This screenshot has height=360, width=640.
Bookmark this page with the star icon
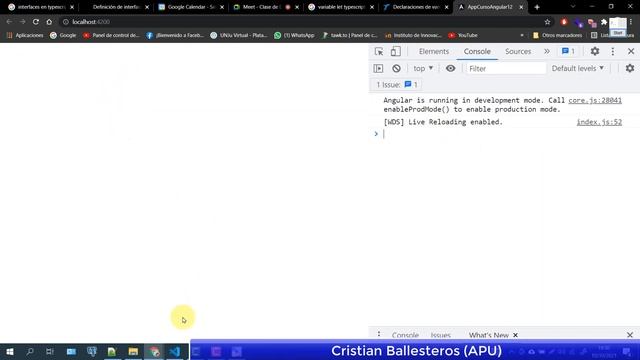click(x=547, y=22)
